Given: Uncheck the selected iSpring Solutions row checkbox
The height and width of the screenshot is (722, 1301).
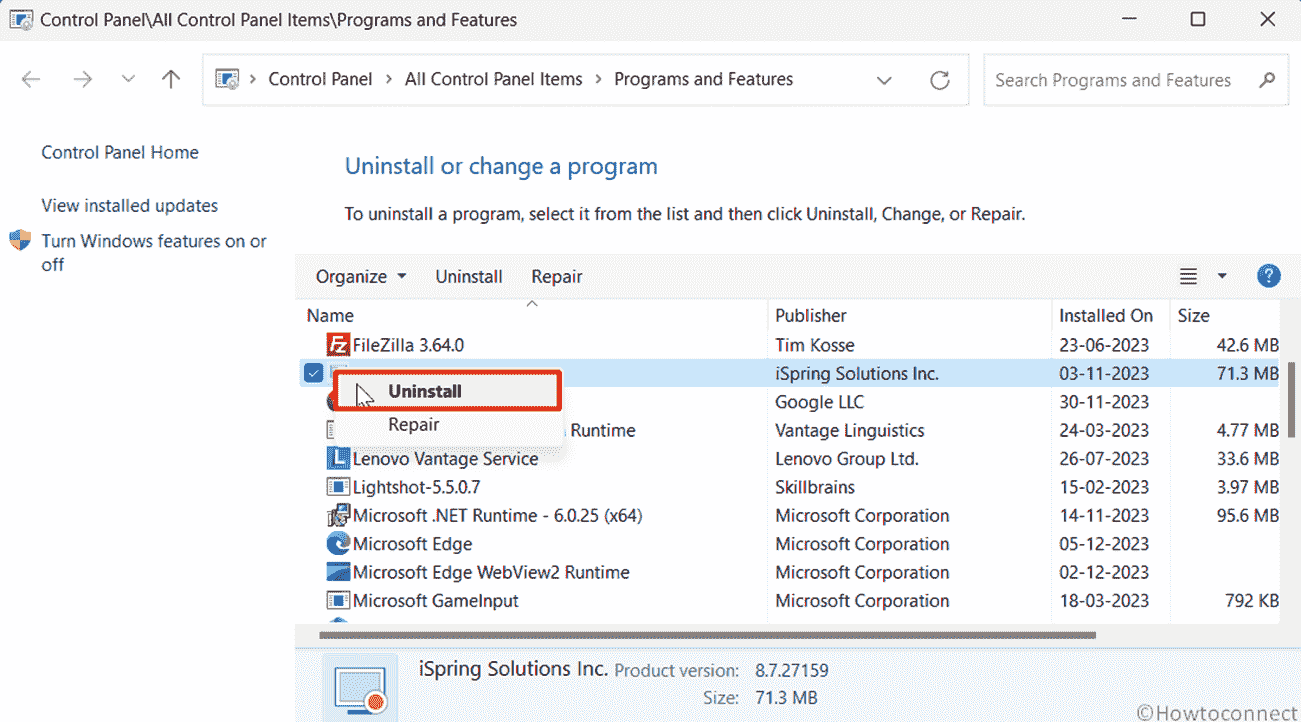Looking at the screenshot, I should pyautogui.click(x=314, y=373).
